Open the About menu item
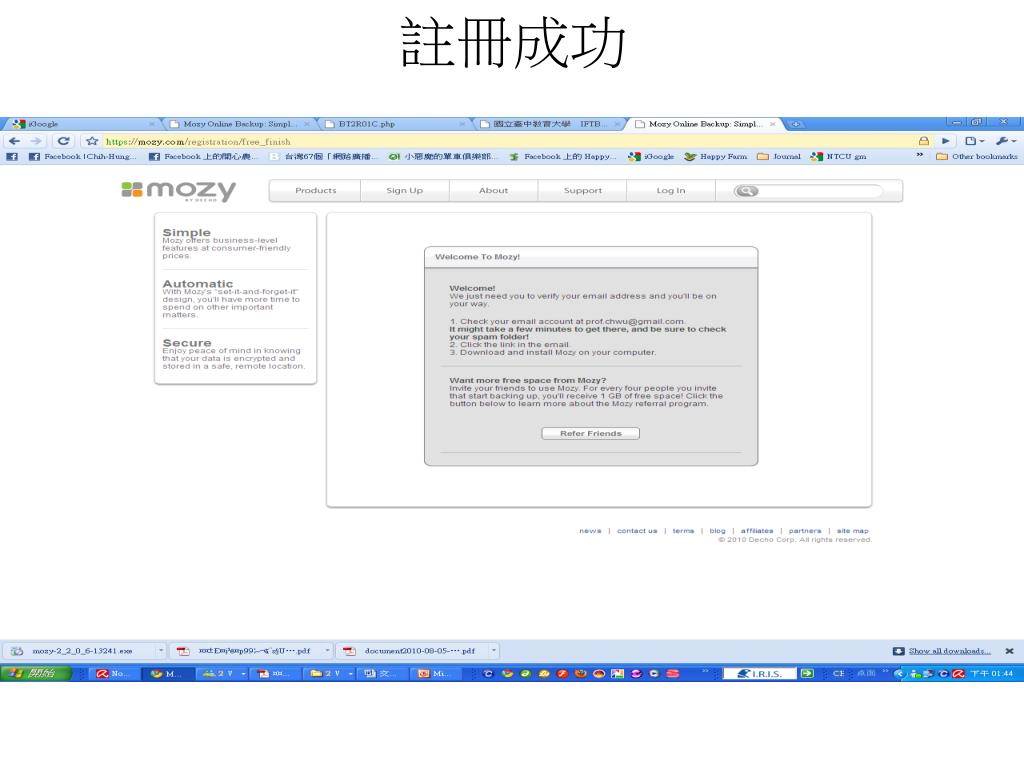 (x=493, y=191)
